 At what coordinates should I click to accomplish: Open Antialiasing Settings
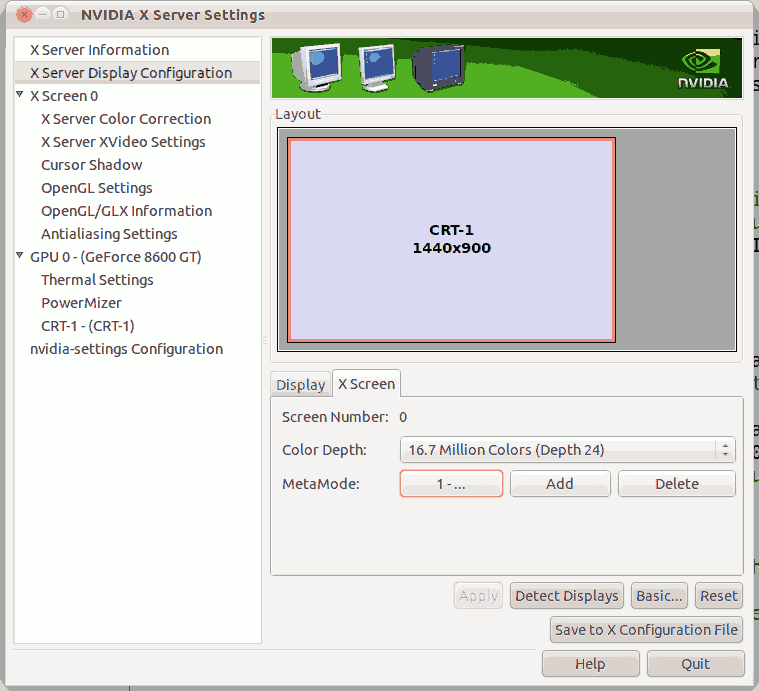click(109, 234)
